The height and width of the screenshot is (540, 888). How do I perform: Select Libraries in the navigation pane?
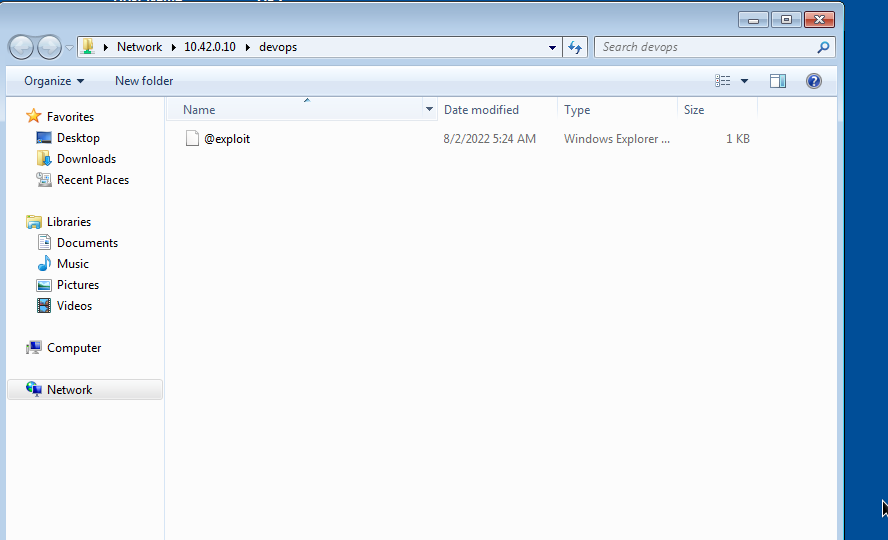69,221
